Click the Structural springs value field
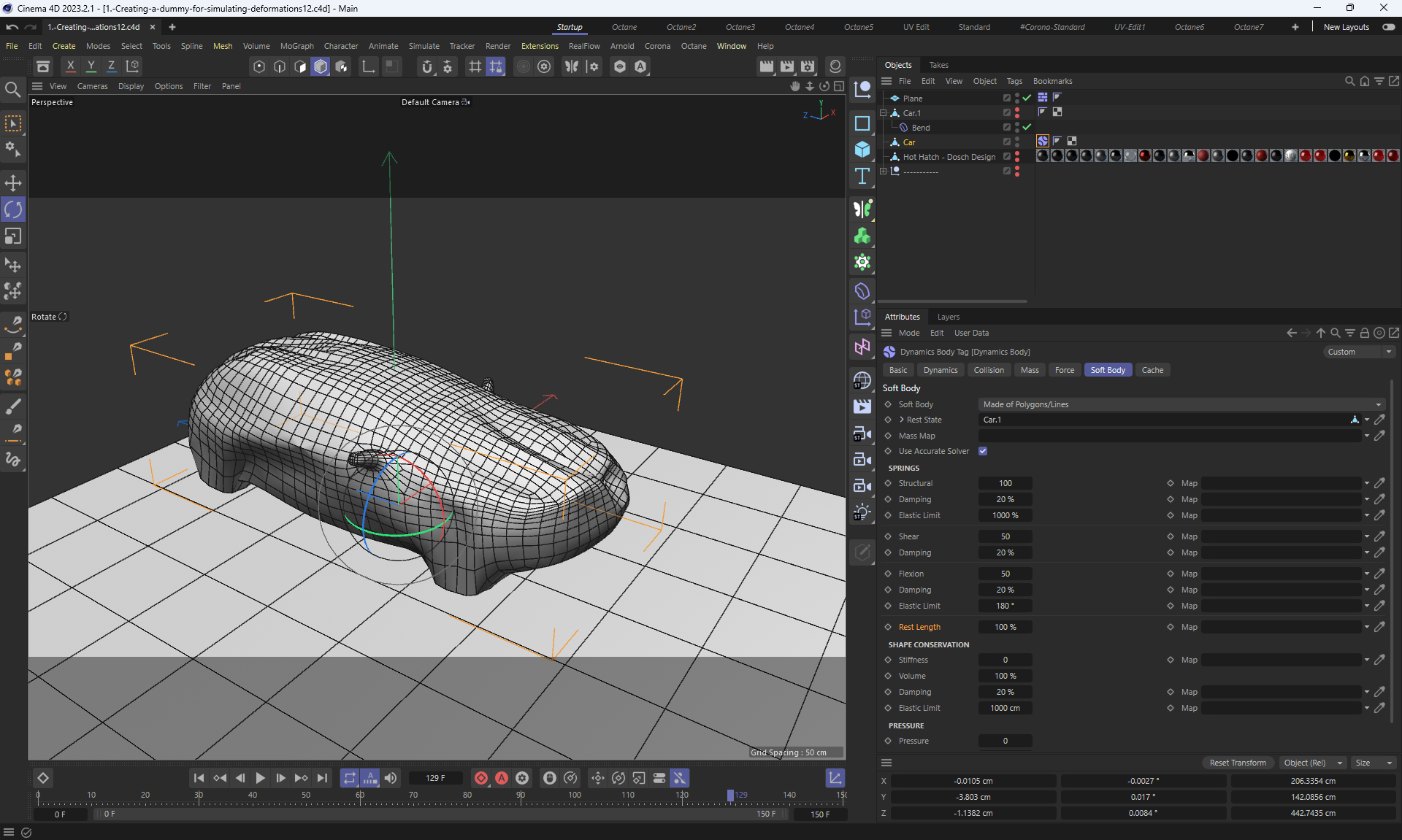This screenshot has height=840, width=1402. pos(1005,483)
